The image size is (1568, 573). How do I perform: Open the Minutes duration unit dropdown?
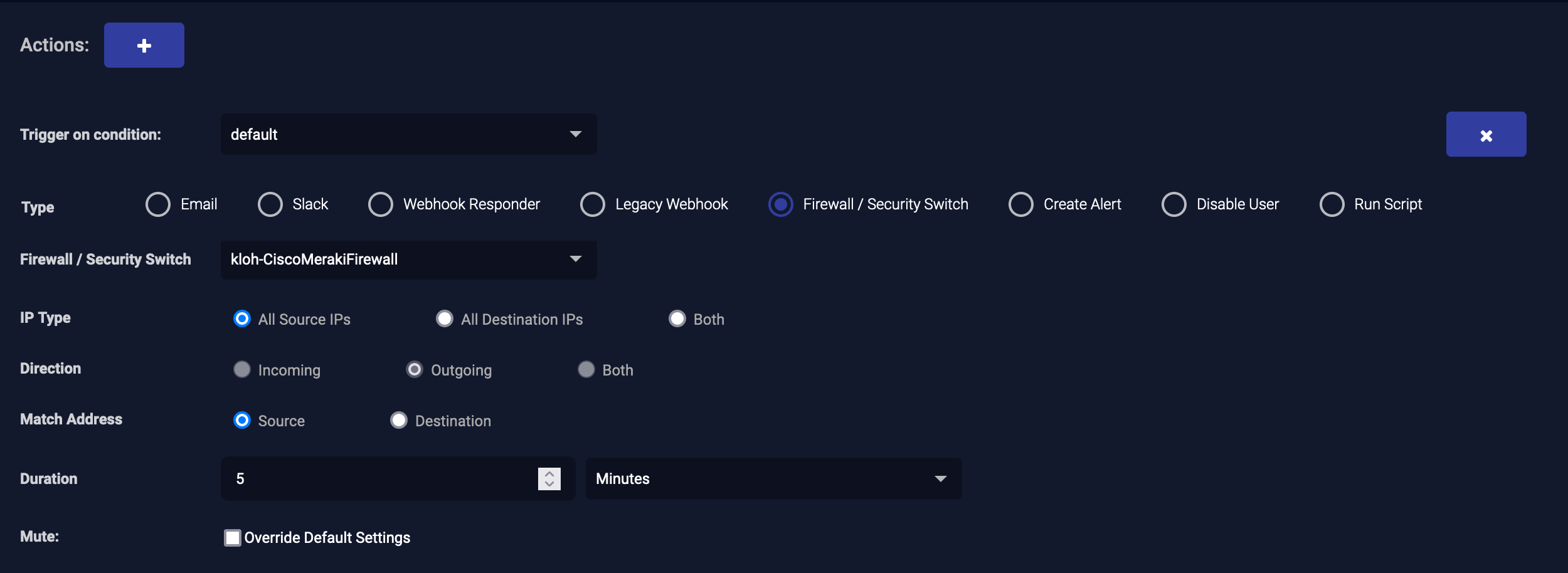click(773, 479)
